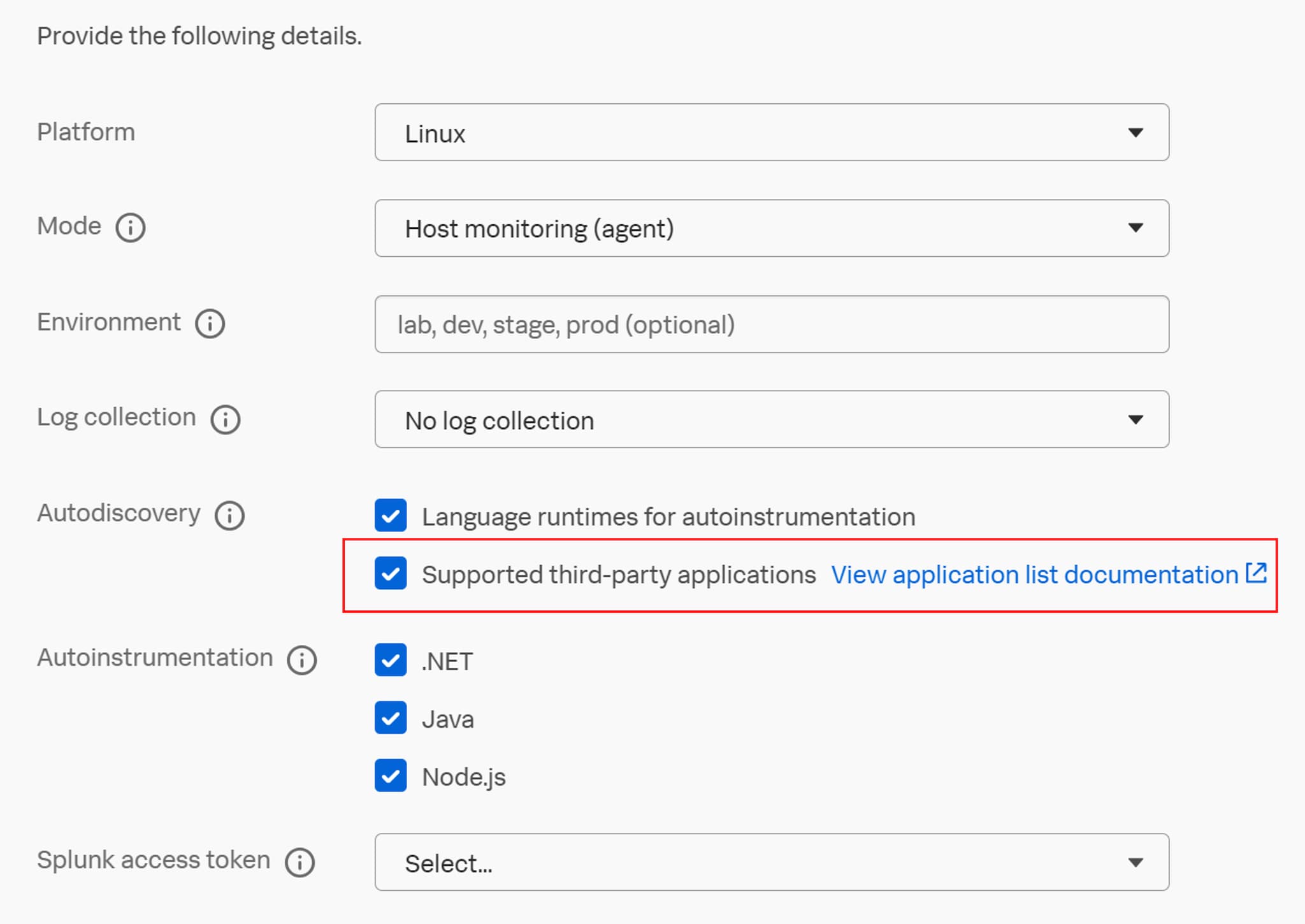Focus the Environment text field

(x=772, y=324)
